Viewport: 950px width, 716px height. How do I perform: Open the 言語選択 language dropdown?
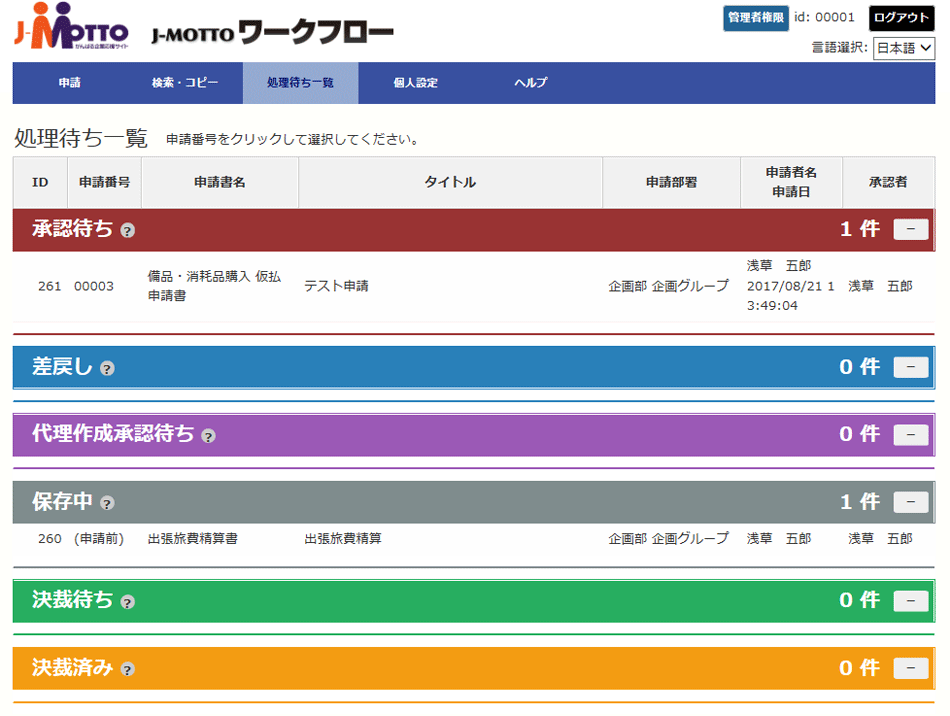(x=903, y=48)
